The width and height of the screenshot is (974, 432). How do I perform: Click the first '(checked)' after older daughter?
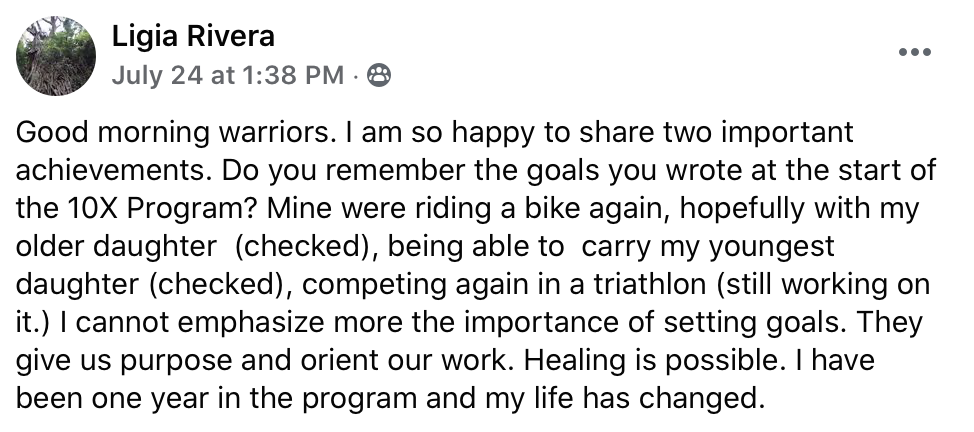(302, 247)
